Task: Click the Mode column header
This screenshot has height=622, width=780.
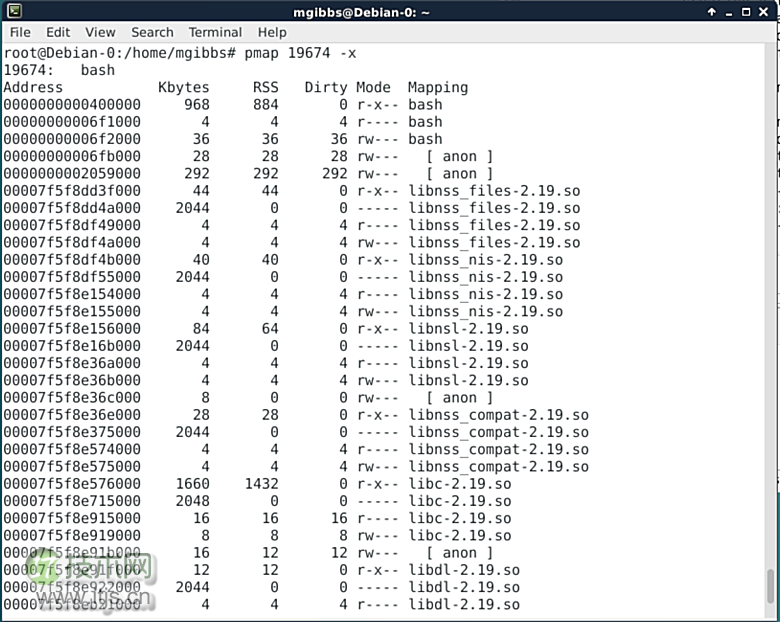Action: (374, 88)
